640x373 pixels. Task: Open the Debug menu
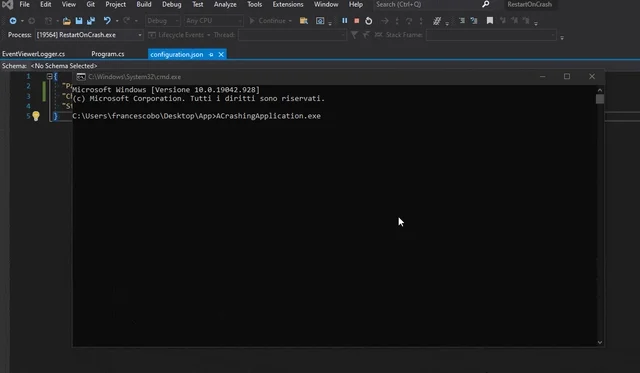171,4
